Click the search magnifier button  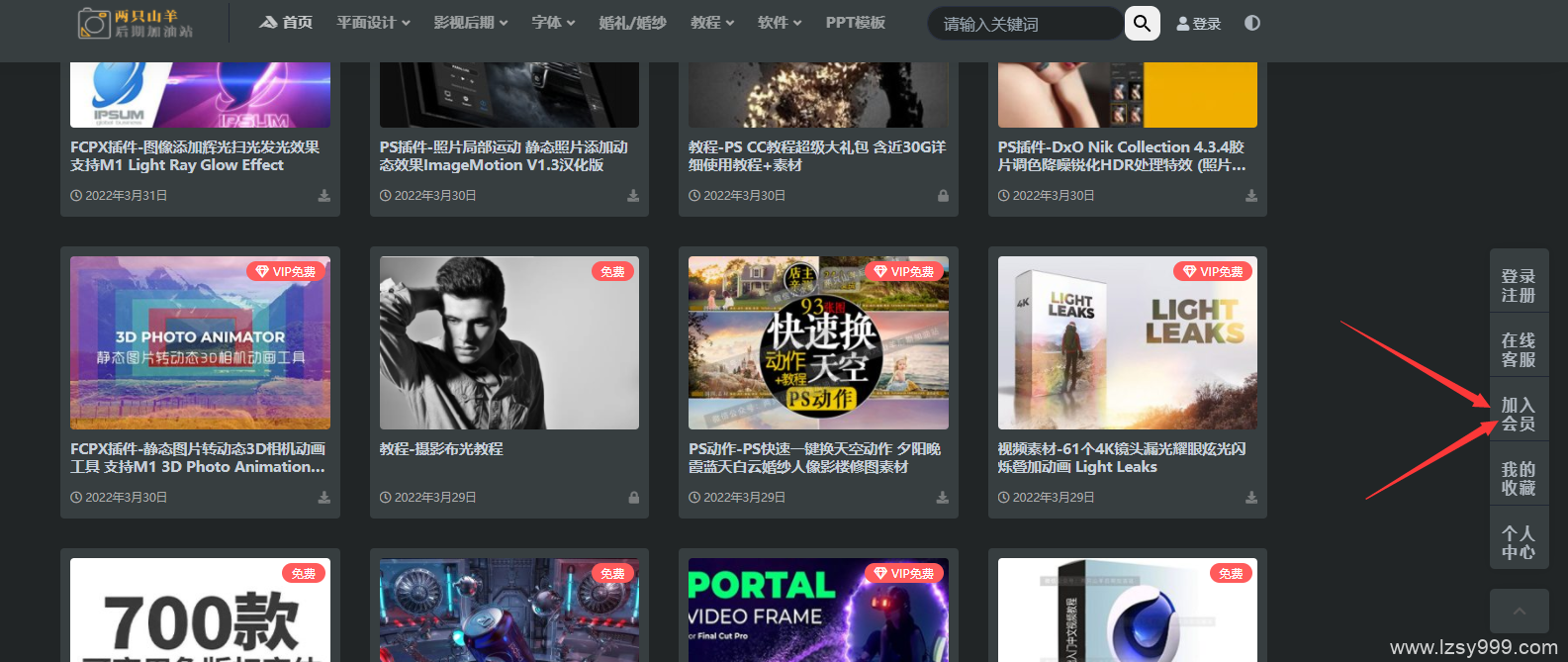pyautogui.click(x=1142, y=23)
